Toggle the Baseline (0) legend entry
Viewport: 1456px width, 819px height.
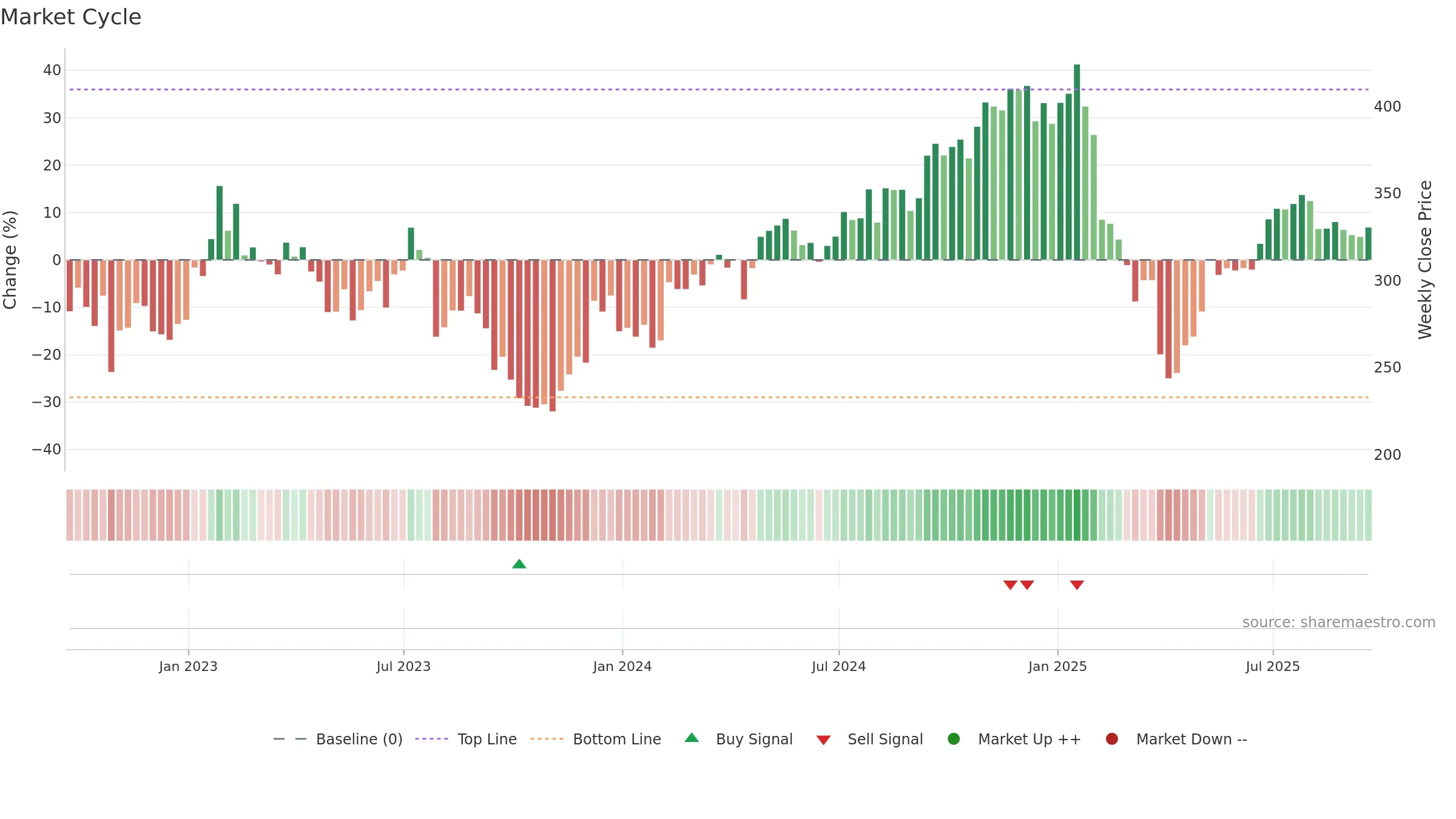338,739
